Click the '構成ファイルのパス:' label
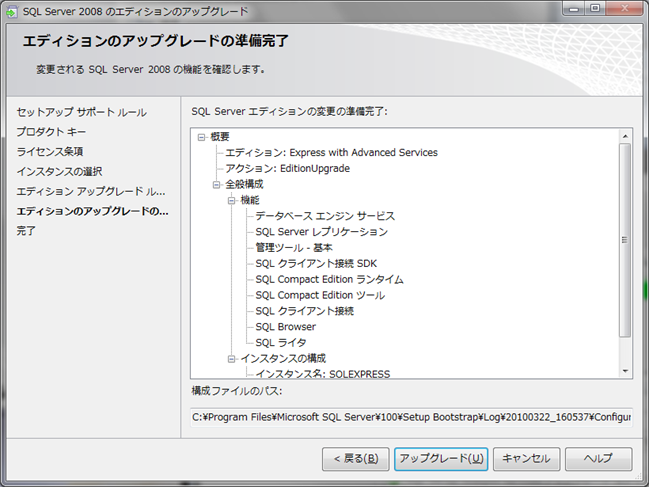 coord(237,391)
